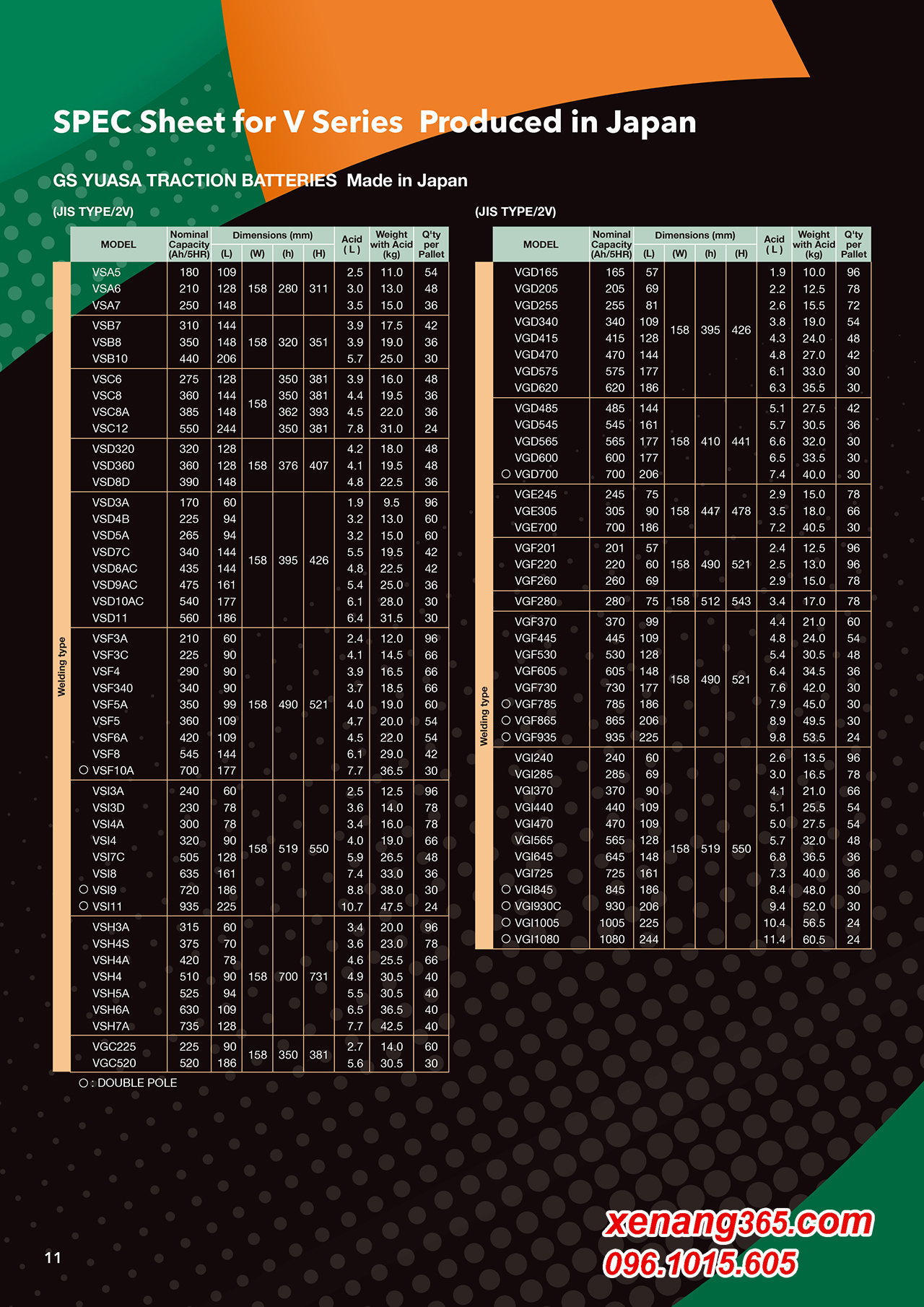The width and height of the screenshot is (924, 1307).
Task: Select the VSD320 model entry
Action: (x=113, y=449)
